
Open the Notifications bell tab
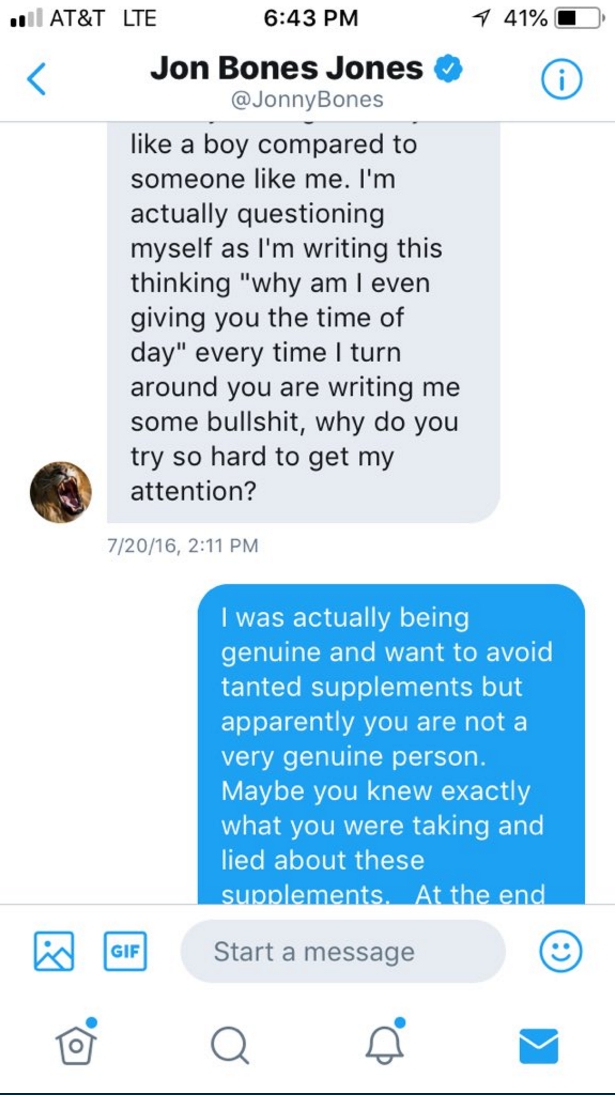click(x=384, y=1044)
